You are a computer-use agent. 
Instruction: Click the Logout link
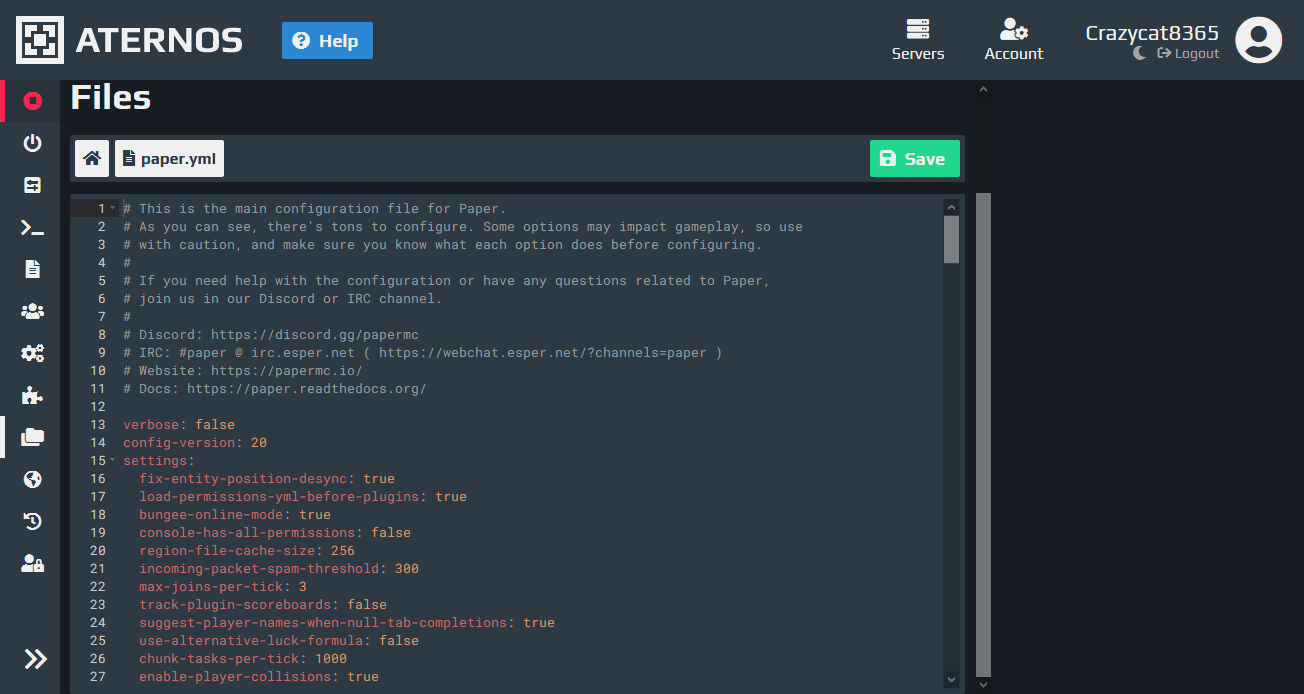click(x=1188, y=54)
